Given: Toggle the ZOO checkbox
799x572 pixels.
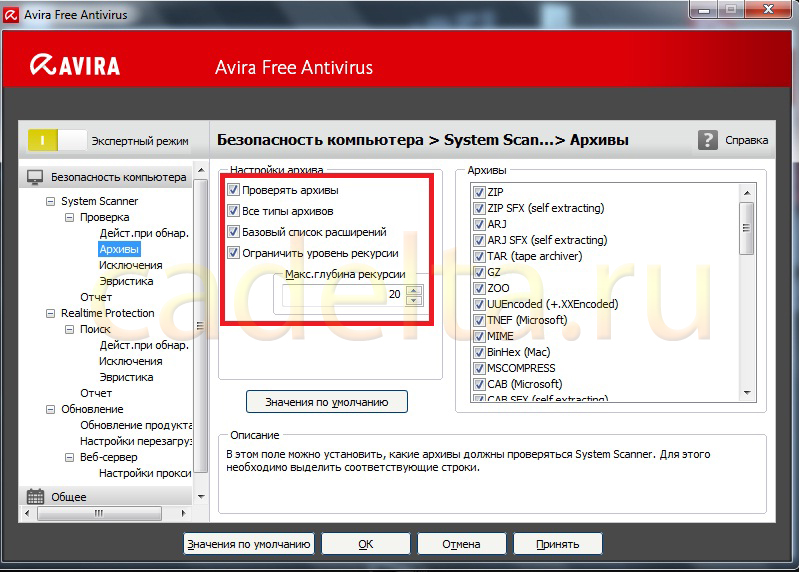Looking at the screenshot, I should [479, 288].
